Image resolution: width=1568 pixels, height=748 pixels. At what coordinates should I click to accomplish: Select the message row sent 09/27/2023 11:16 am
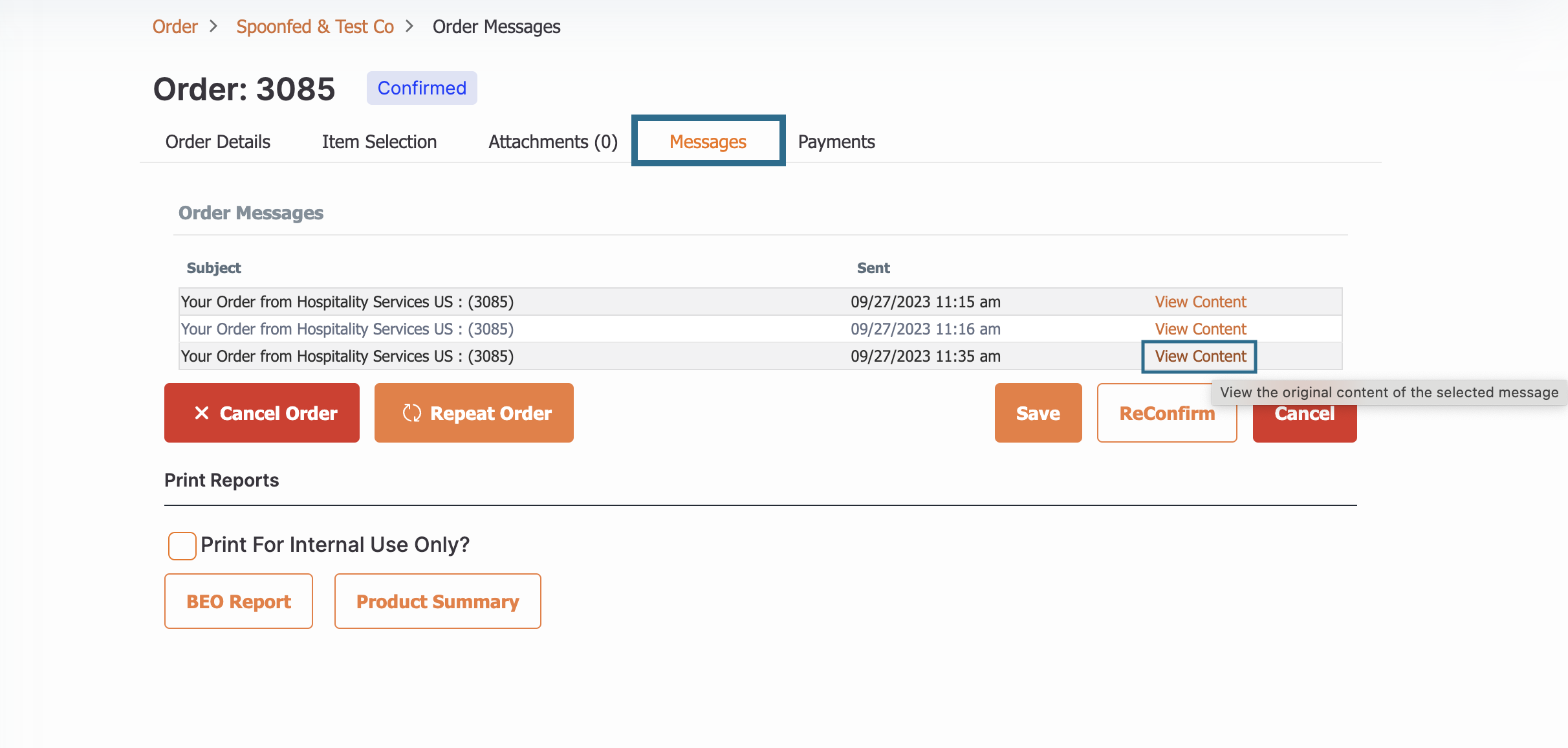(760, 329)
